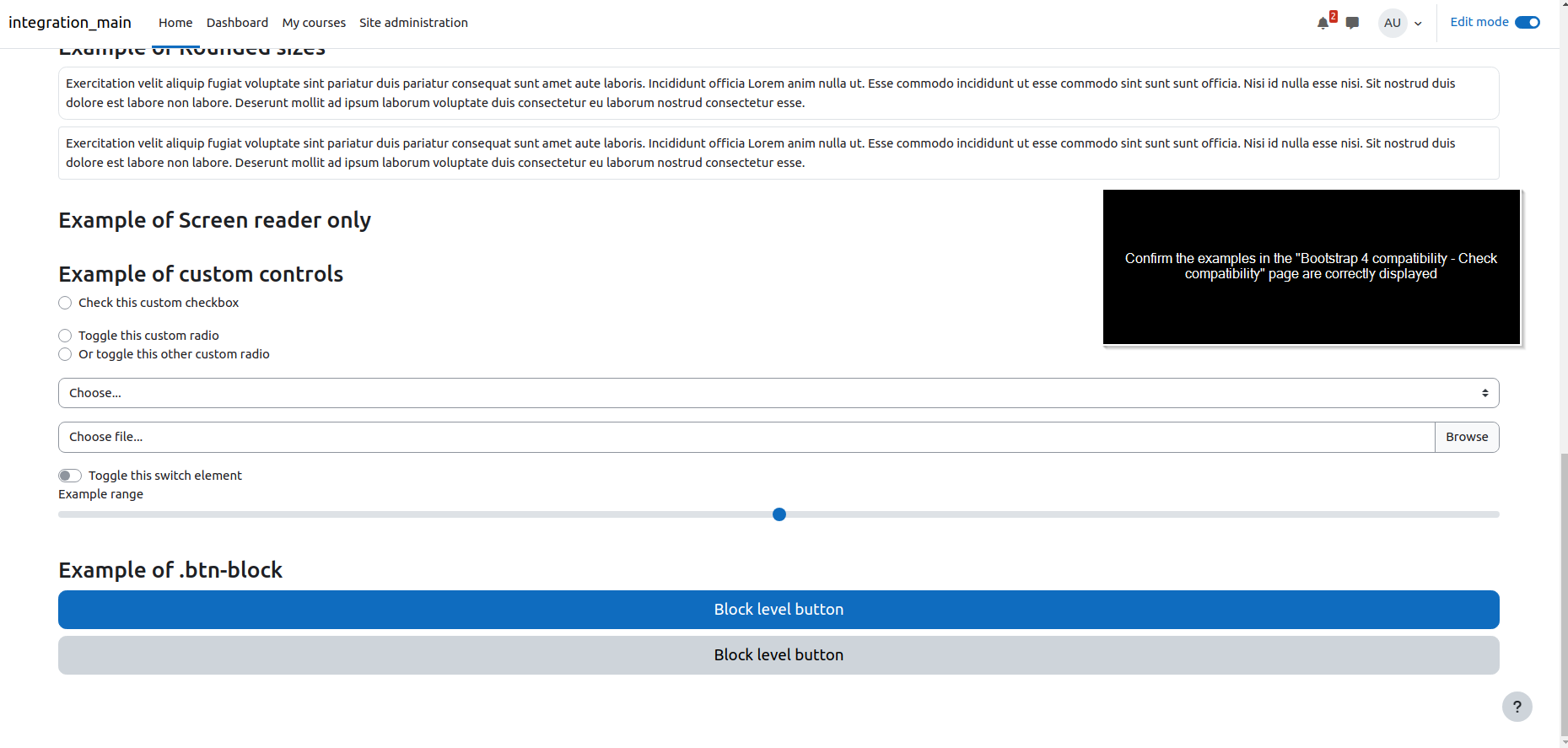Enable the Toggle this switch element

point(70,476)
